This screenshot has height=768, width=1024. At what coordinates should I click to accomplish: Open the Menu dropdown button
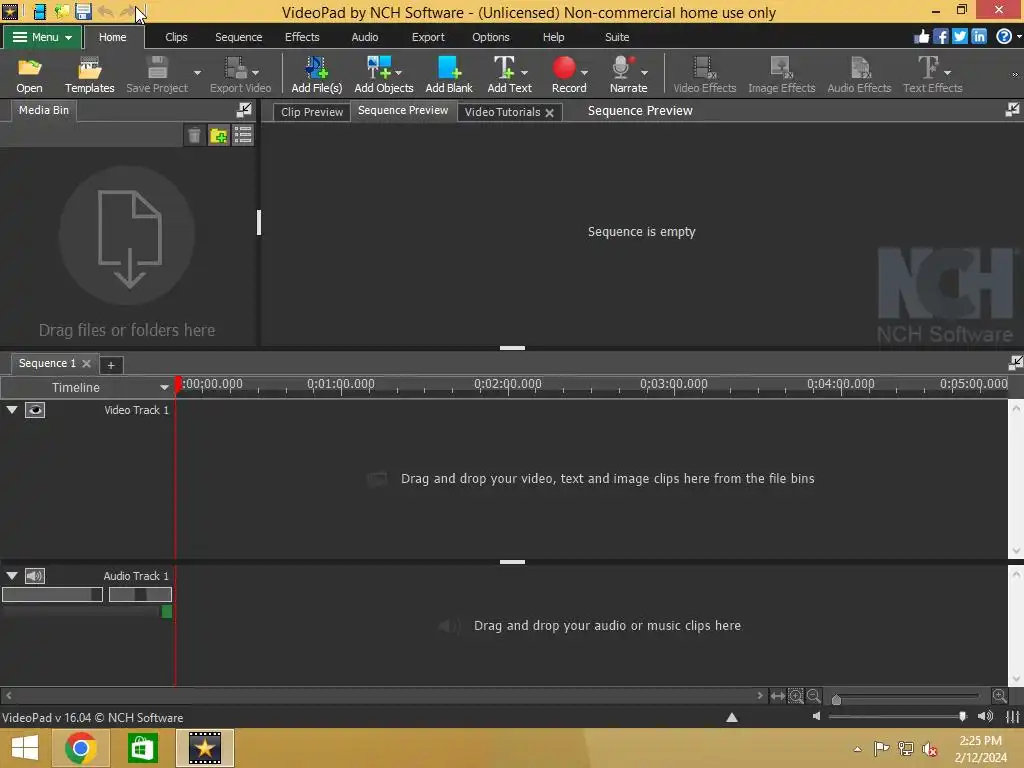click(42, 37)
